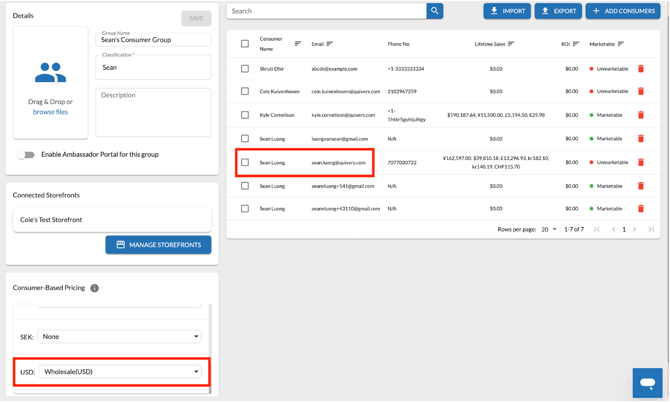Open the chat widget bubble icon
The width and height of the screenshot is (670, 403).
click(647, 383)
